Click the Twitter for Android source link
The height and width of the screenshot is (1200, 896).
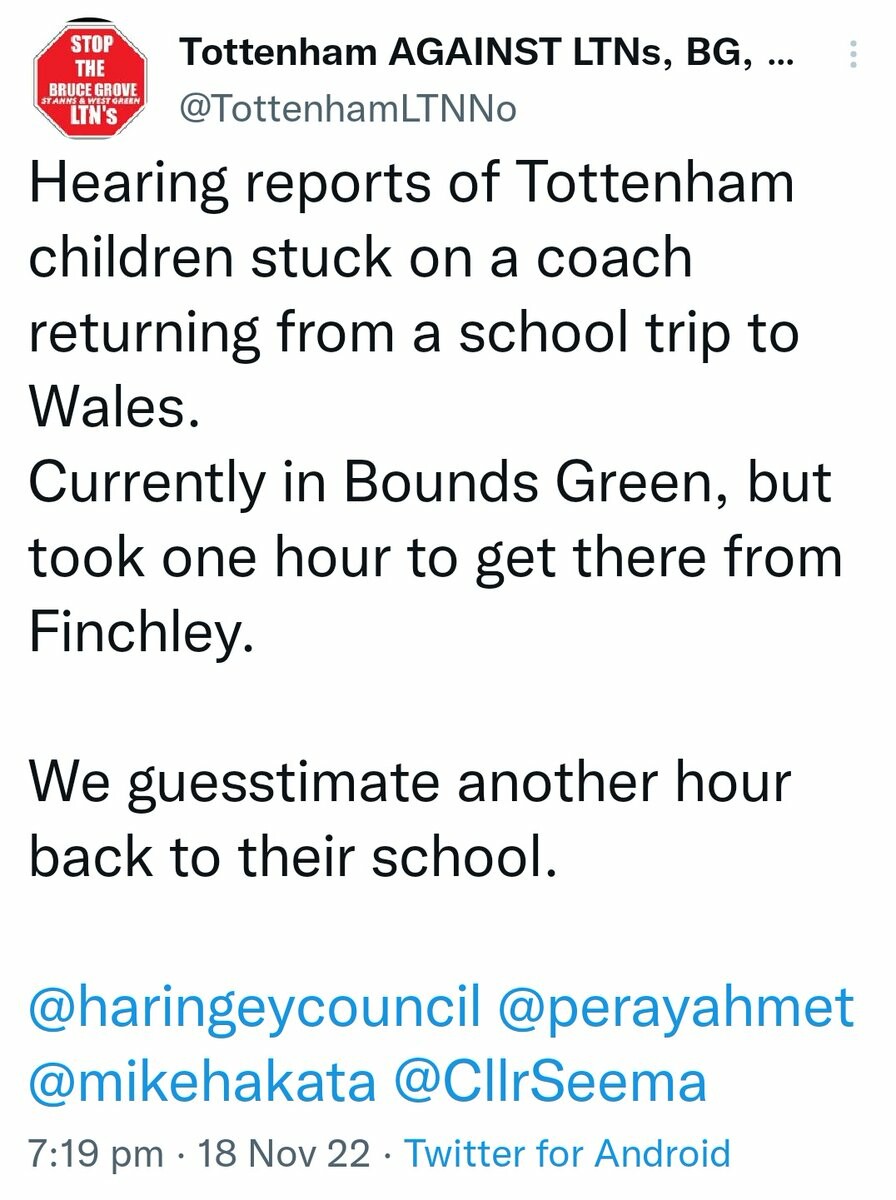click(568, 1154)
